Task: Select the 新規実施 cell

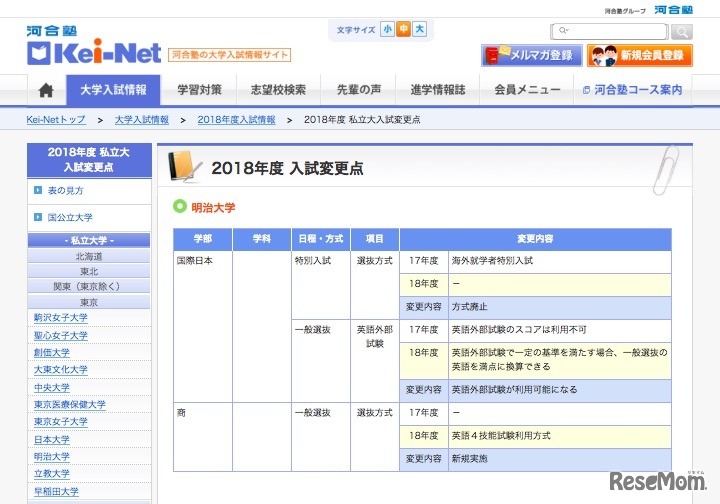Action: coord(560,459)
